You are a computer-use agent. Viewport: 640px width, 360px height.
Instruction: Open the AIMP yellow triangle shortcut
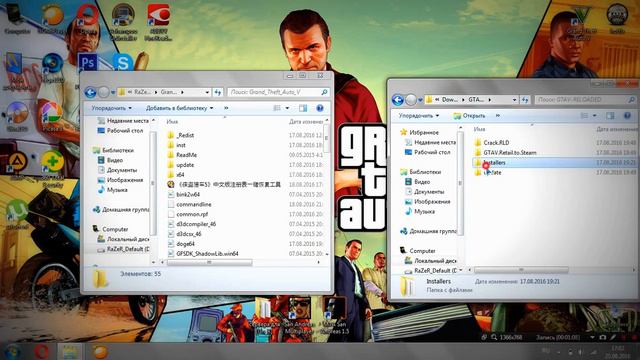(17, 164)
